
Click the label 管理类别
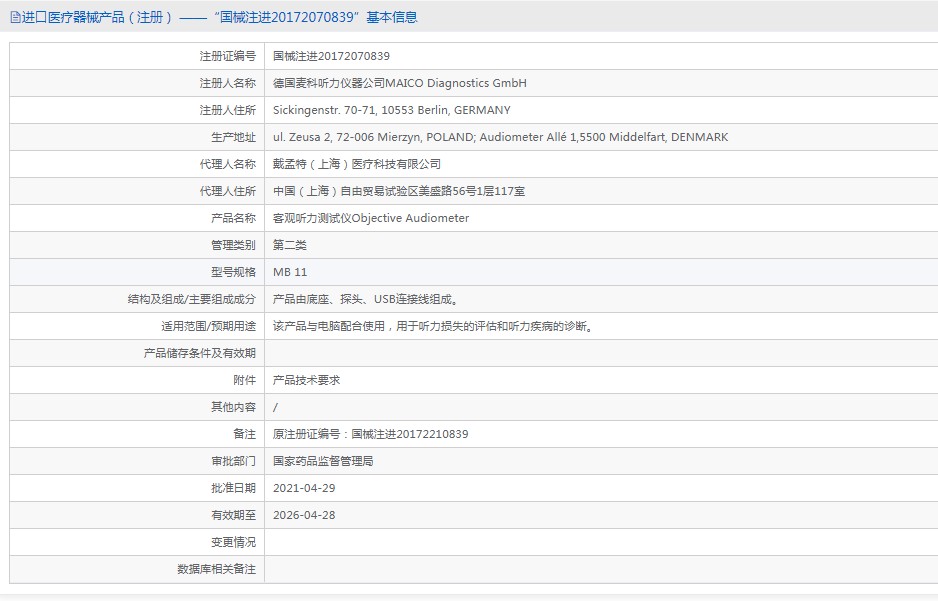pyautogui.click(x=233, y=245)
